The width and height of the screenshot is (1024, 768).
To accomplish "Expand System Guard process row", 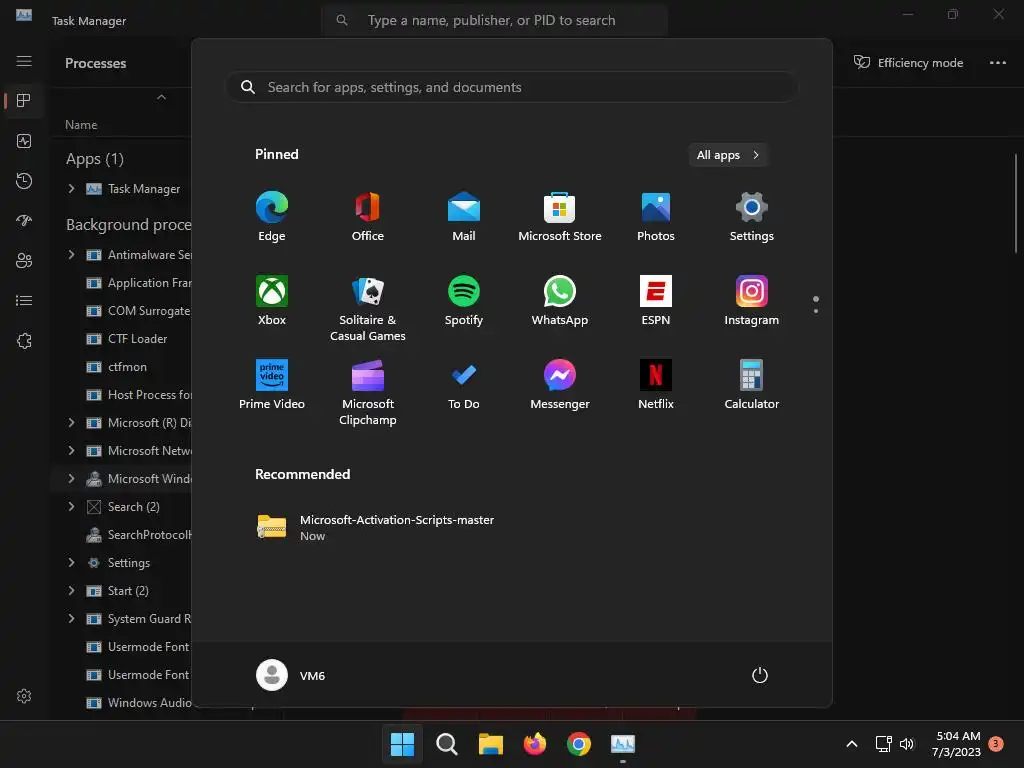I will pos(71,618).
